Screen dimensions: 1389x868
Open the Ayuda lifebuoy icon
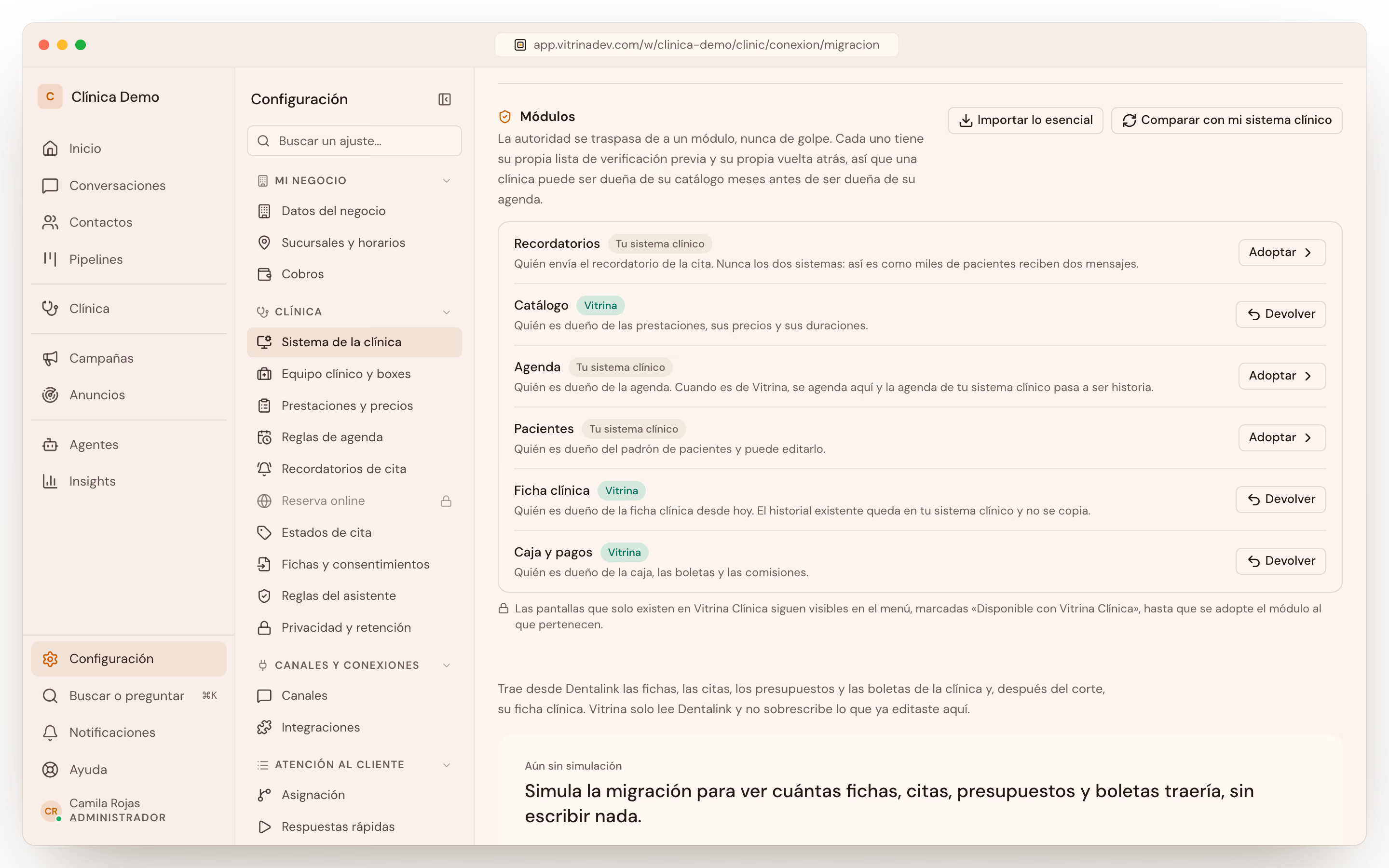50,769
